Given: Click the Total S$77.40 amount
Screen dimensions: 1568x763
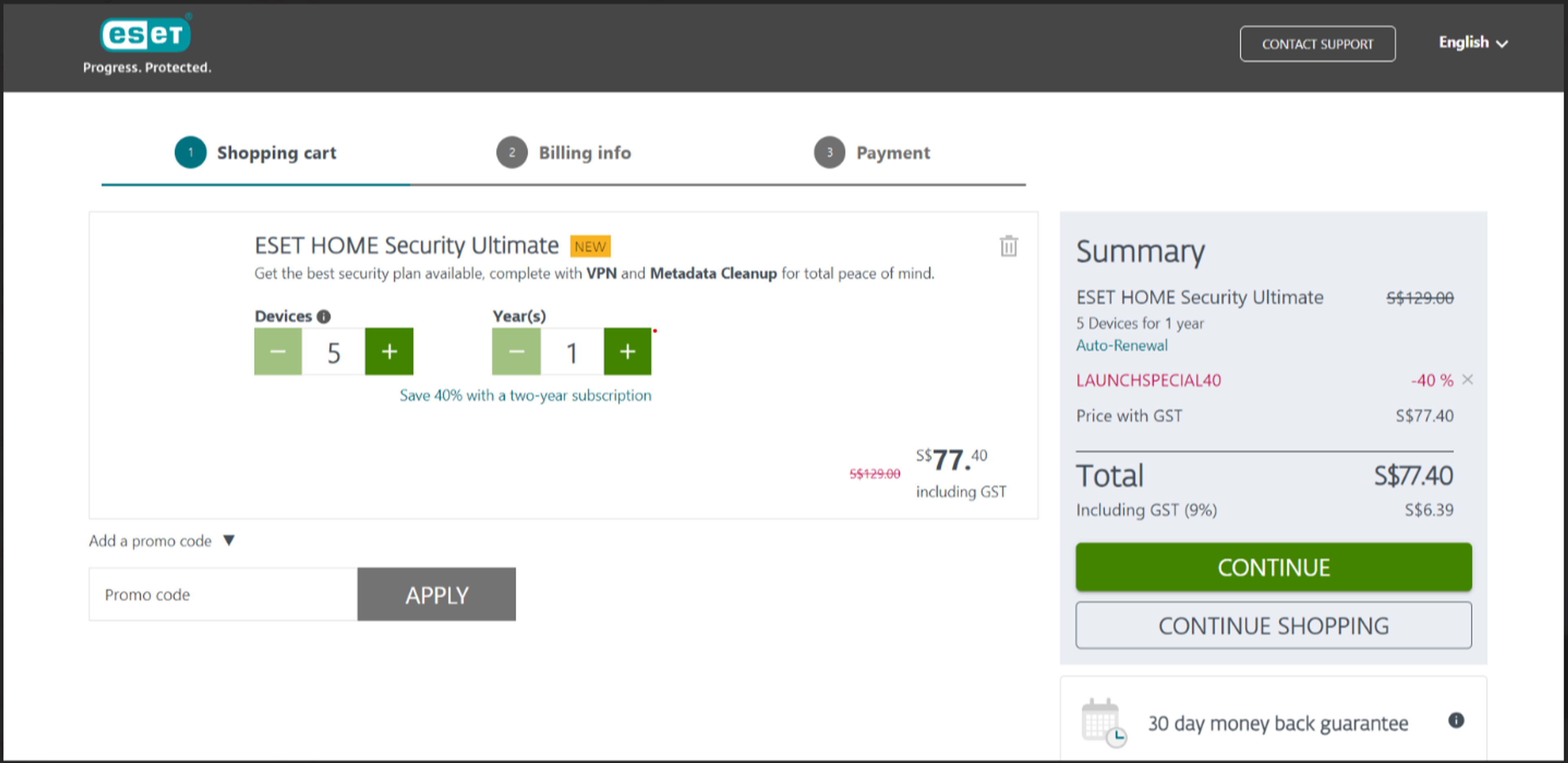Looking at the screenshot, I should [x=1413, y=476].
